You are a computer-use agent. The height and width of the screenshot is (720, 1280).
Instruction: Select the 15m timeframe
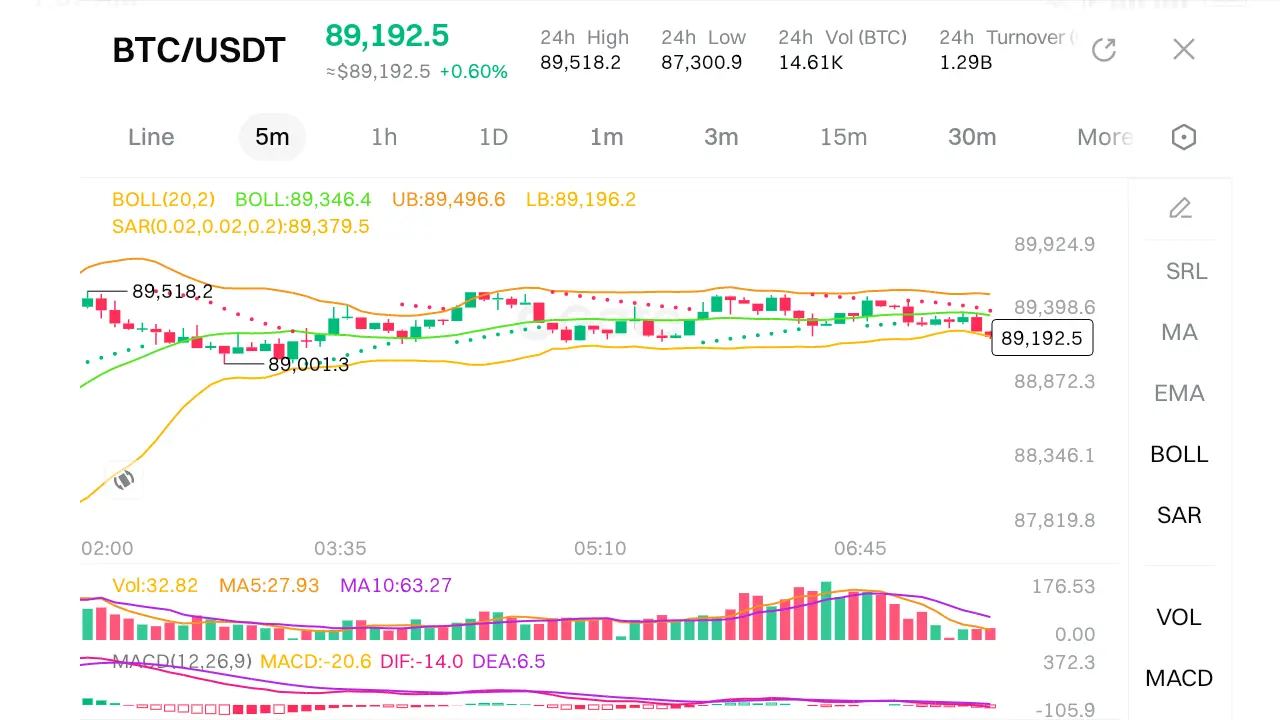click(844, 137)
